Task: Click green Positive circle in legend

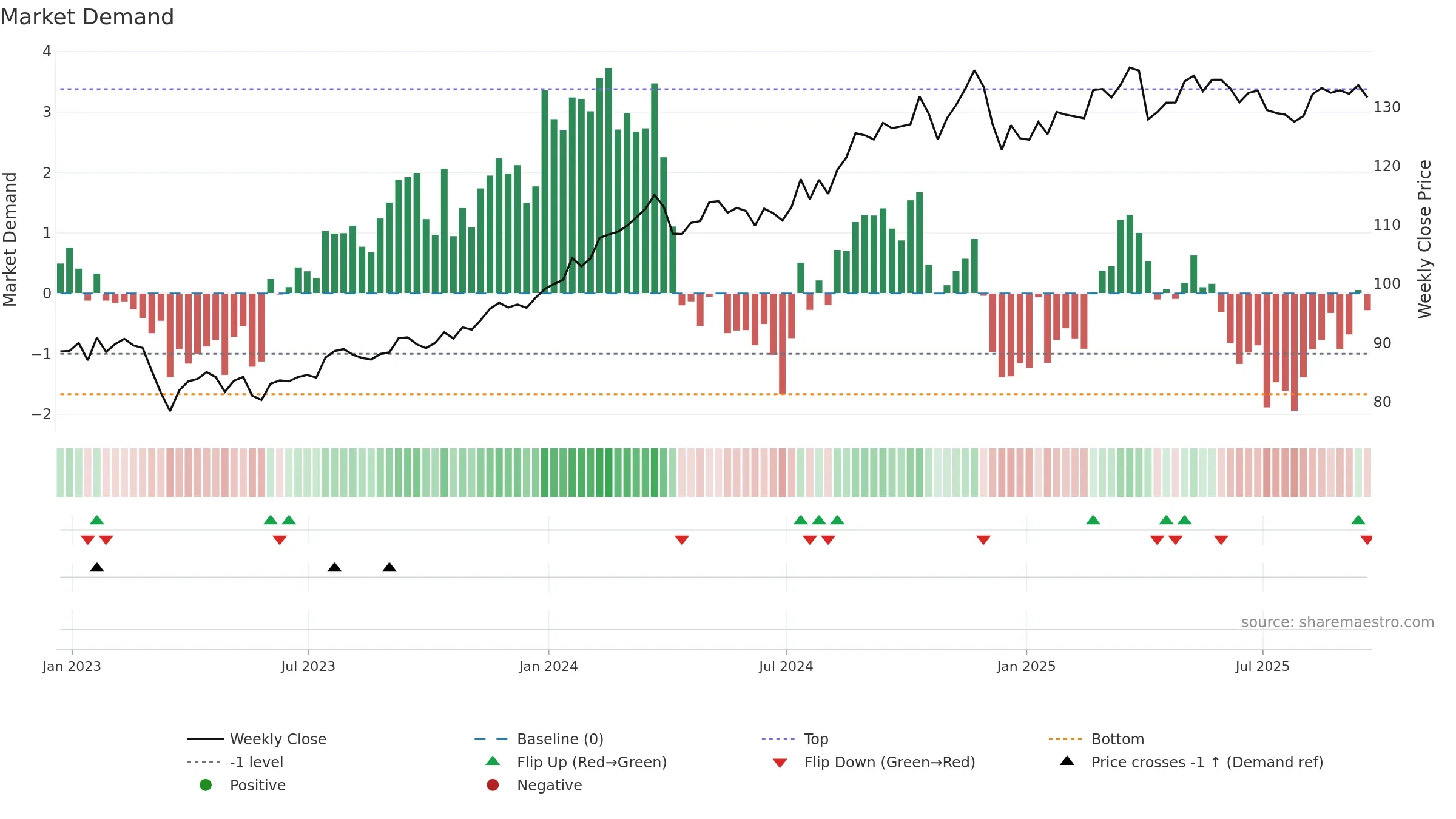Action: 206,785
